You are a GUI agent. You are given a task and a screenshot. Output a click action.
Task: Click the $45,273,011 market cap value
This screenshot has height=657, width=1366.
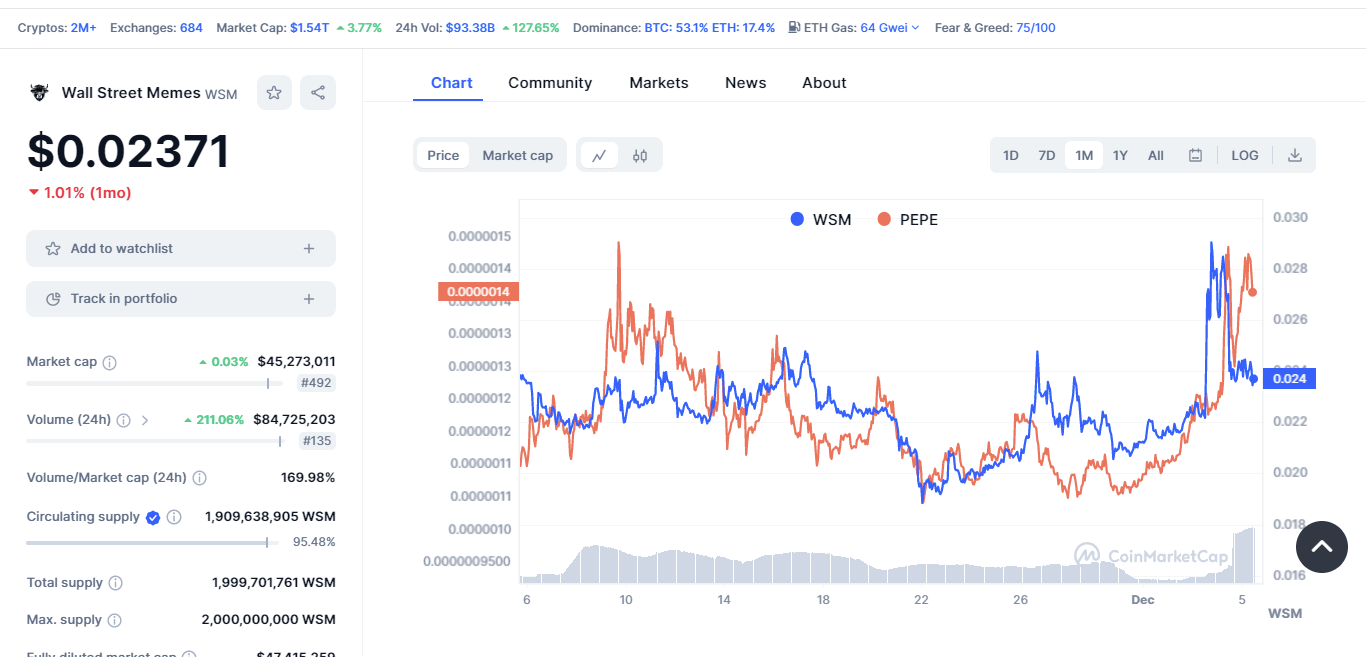[296, 362]
